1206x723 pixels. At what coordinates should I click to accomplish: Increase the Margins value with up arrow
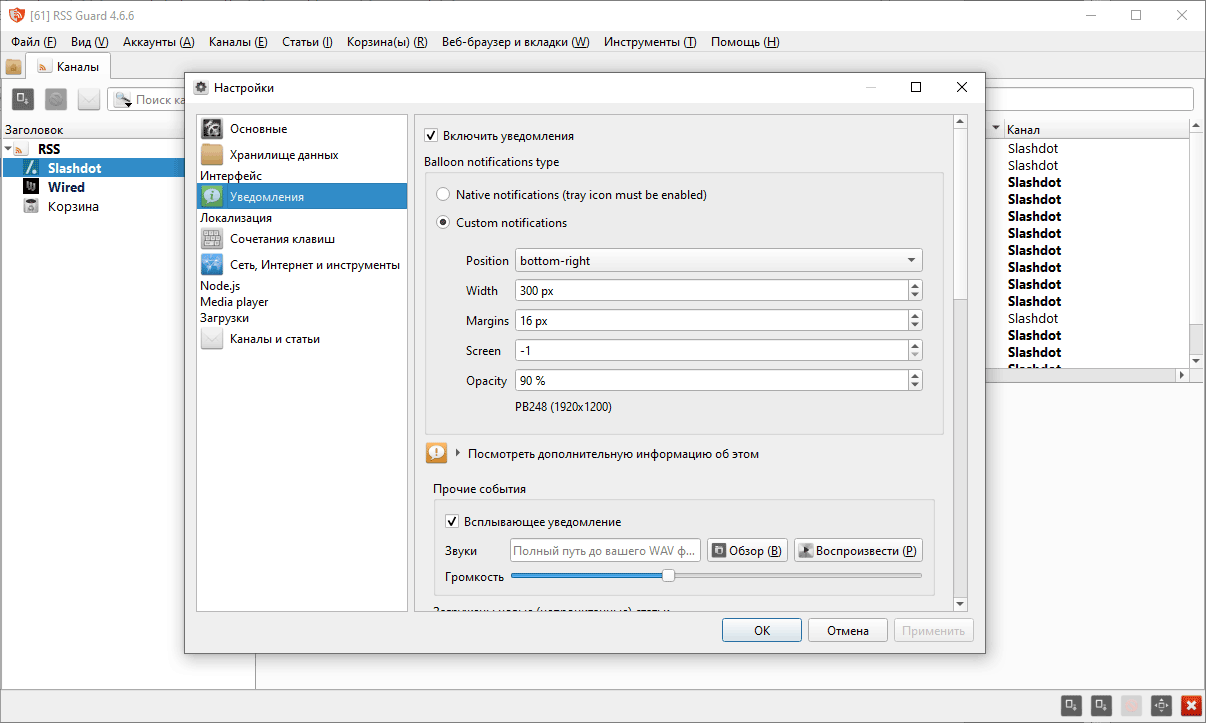click(x=915, y=316)
